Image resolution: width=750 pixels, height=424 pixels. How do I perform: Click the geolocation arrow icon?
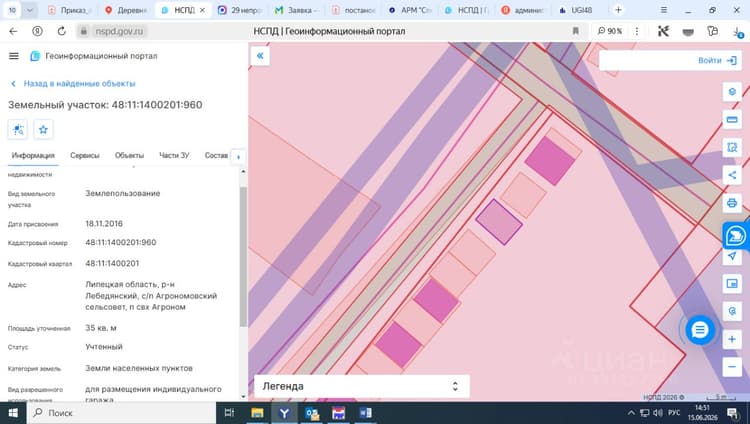pos(732,256)
